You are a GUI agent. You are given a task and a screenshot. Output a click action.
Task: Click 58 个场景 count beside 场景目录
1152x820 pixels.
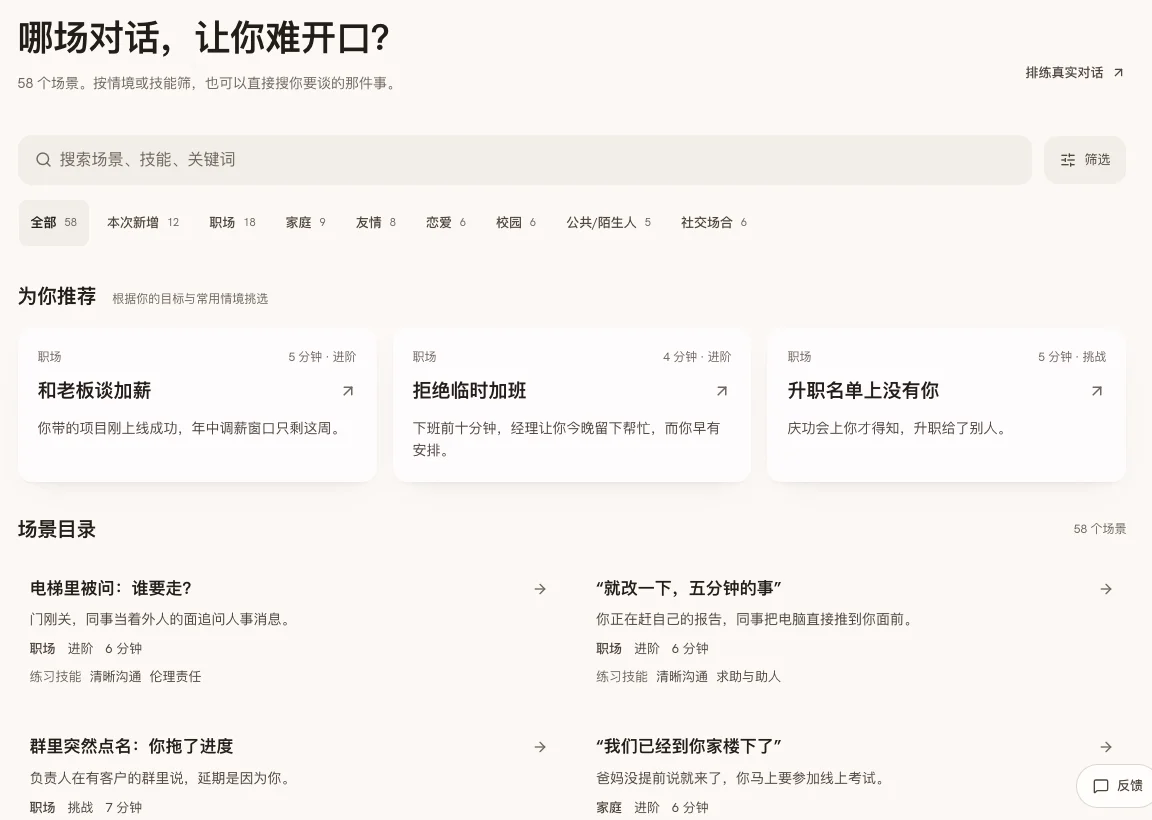tap(1099, 529)
